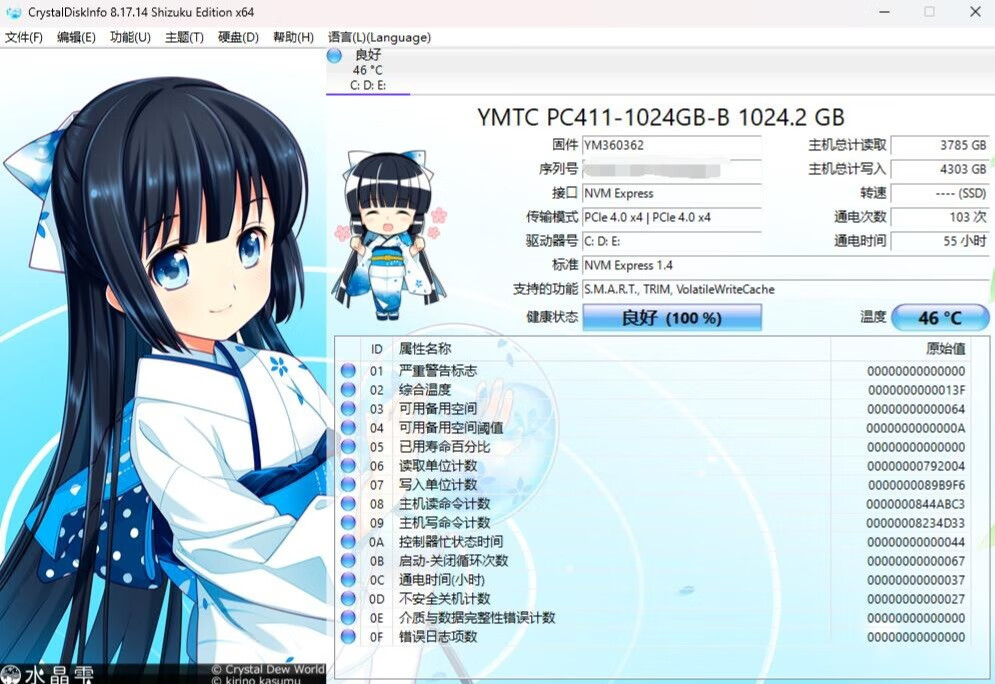The height and width of the screenshot is (684, 995).
Task: Click the 固件 firmware field YM360362
Action: (671, 145)
